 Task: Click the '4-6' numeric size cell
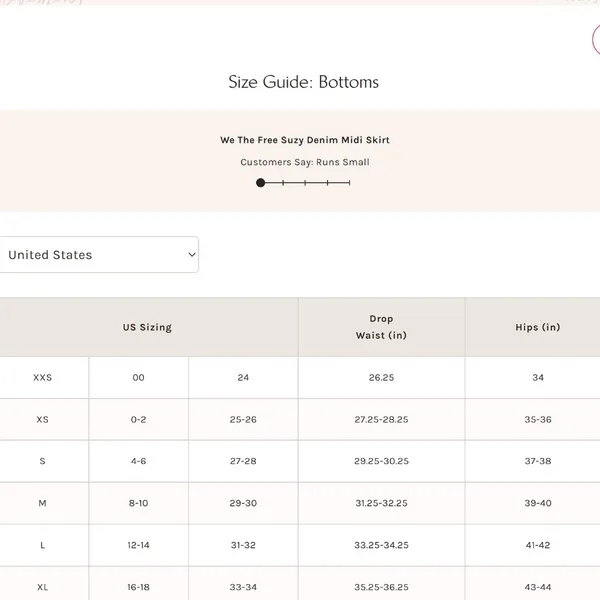[x=139, y=461]
